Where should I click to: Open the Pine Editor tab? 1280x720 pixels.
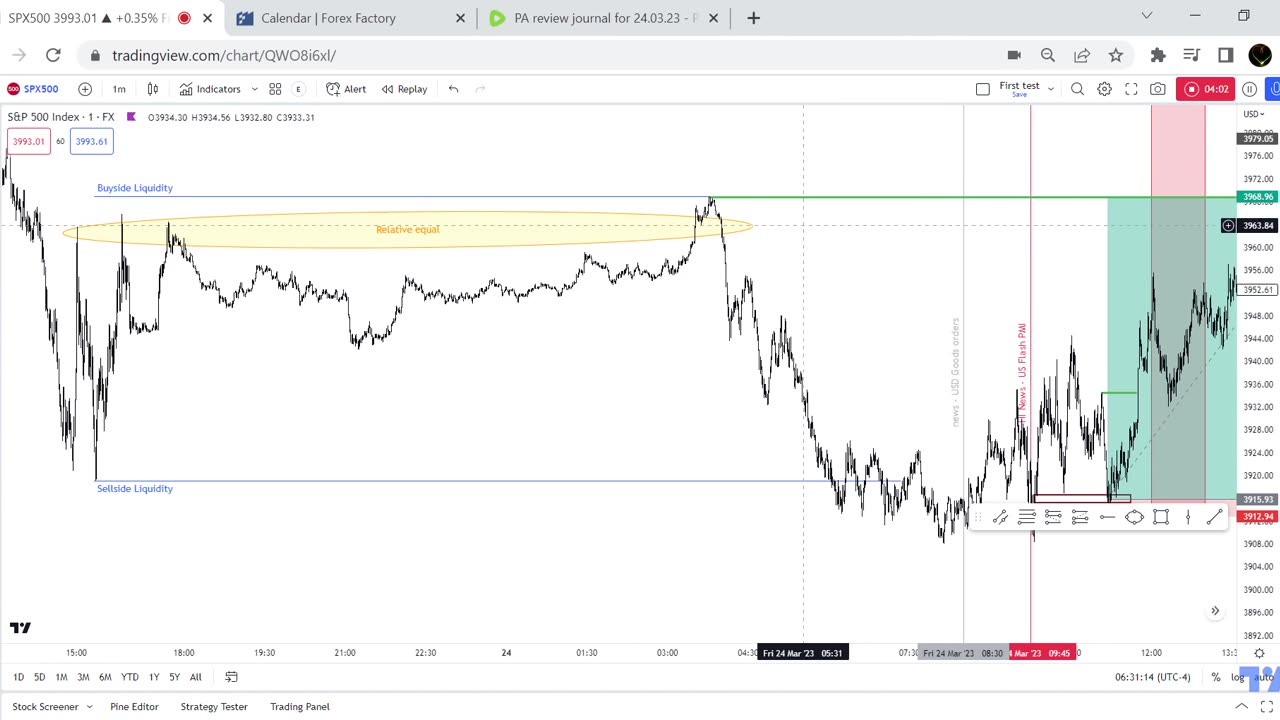pyautogui.click(x=134, y=707)
